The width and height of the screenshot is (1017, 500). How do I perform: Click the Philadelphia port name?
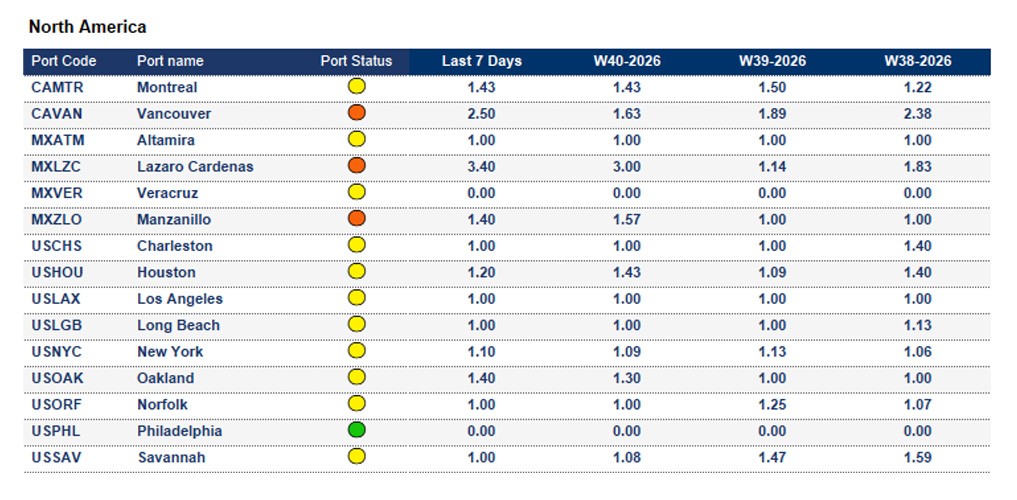pyautogui.click(x=179, y=431)
